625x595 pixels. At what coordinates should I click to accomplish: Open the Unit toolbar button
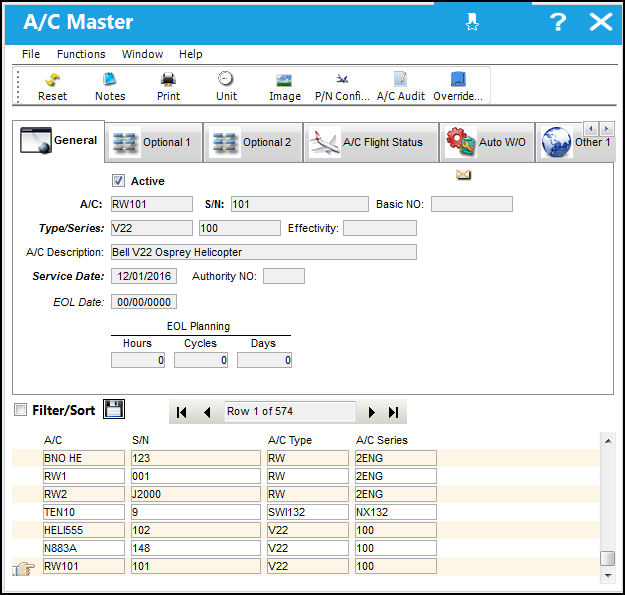(226, 86)
